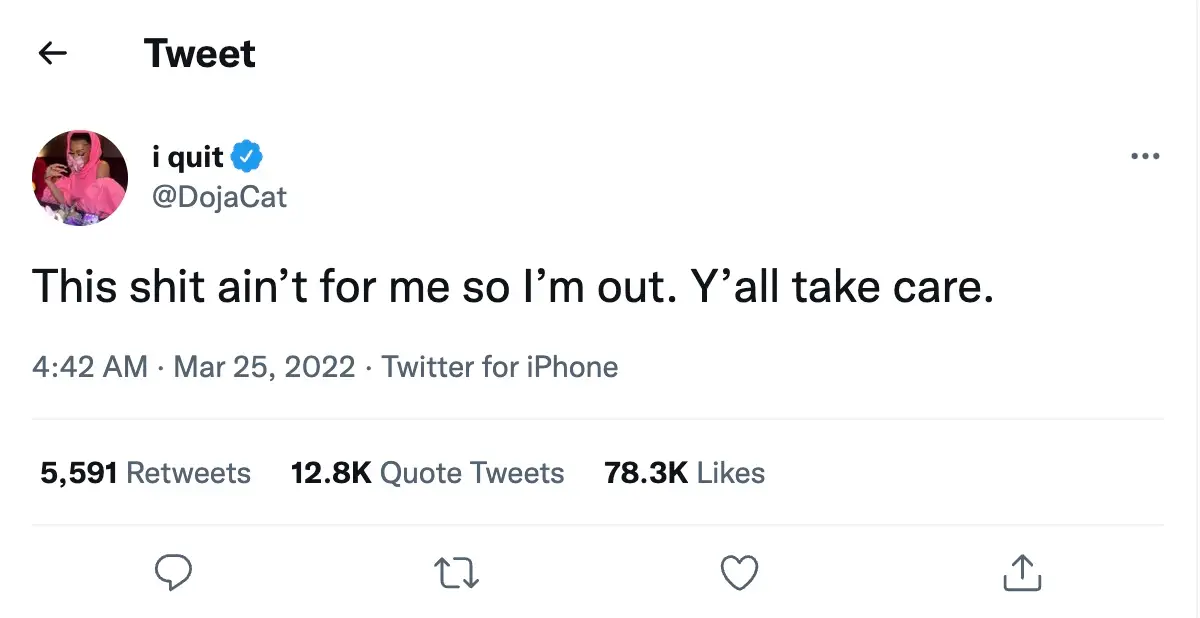Open Doja Cat's profile picture
Screen dimensions: 1200x618
(79, 177)
